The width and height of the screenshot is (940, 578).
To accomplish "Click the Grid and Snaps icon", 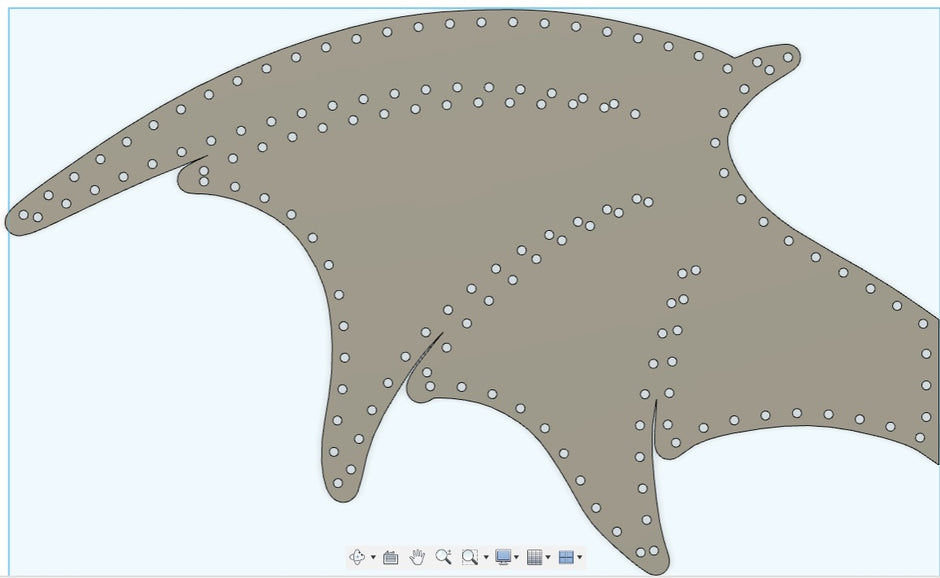I will 535,557.
